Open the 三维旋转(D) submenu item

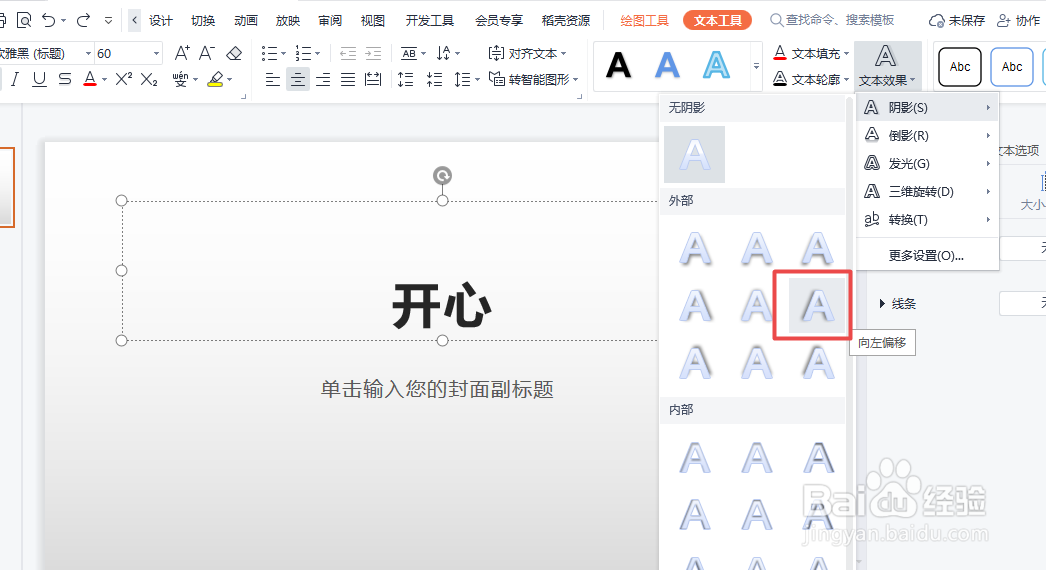[x=927, y=192]
